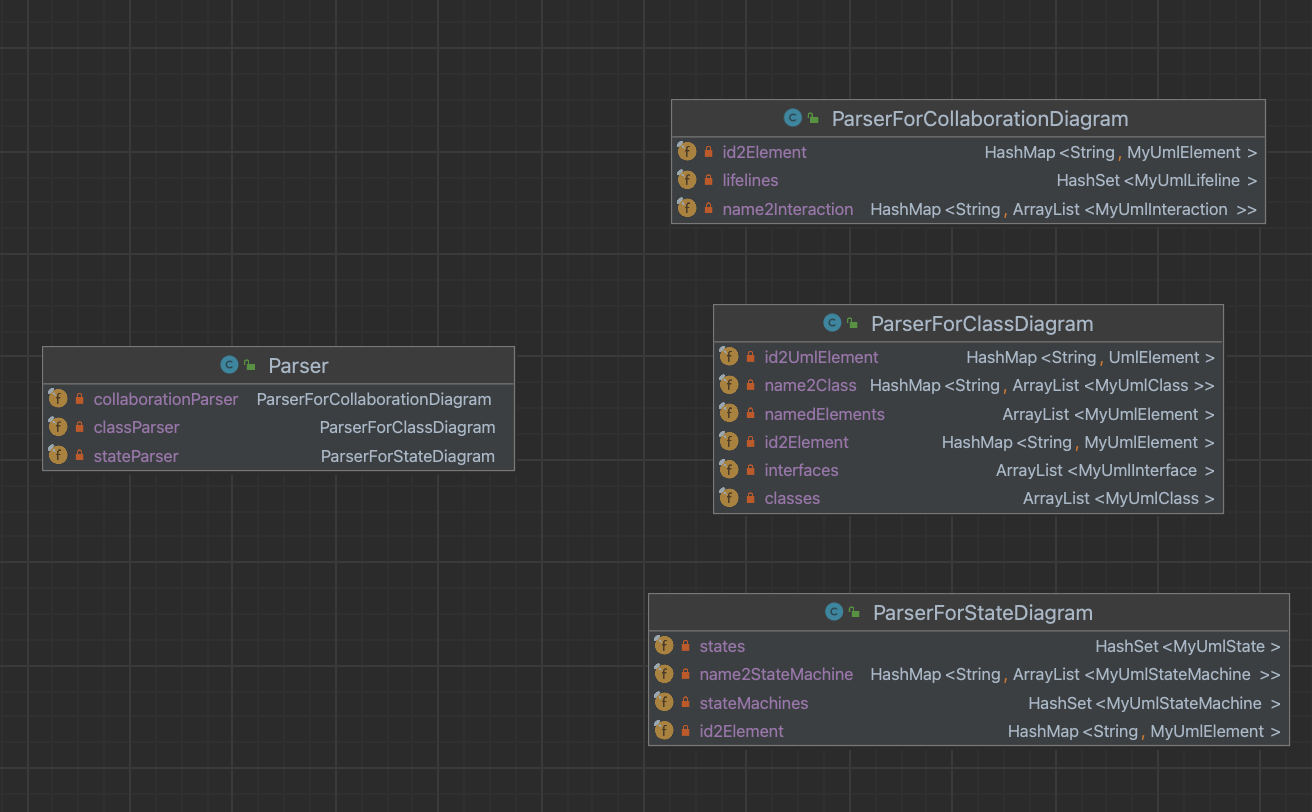Select the ParserForStateDiagram class box title
The width and height of the screenshot is (1312, 812).
[983, 612]
